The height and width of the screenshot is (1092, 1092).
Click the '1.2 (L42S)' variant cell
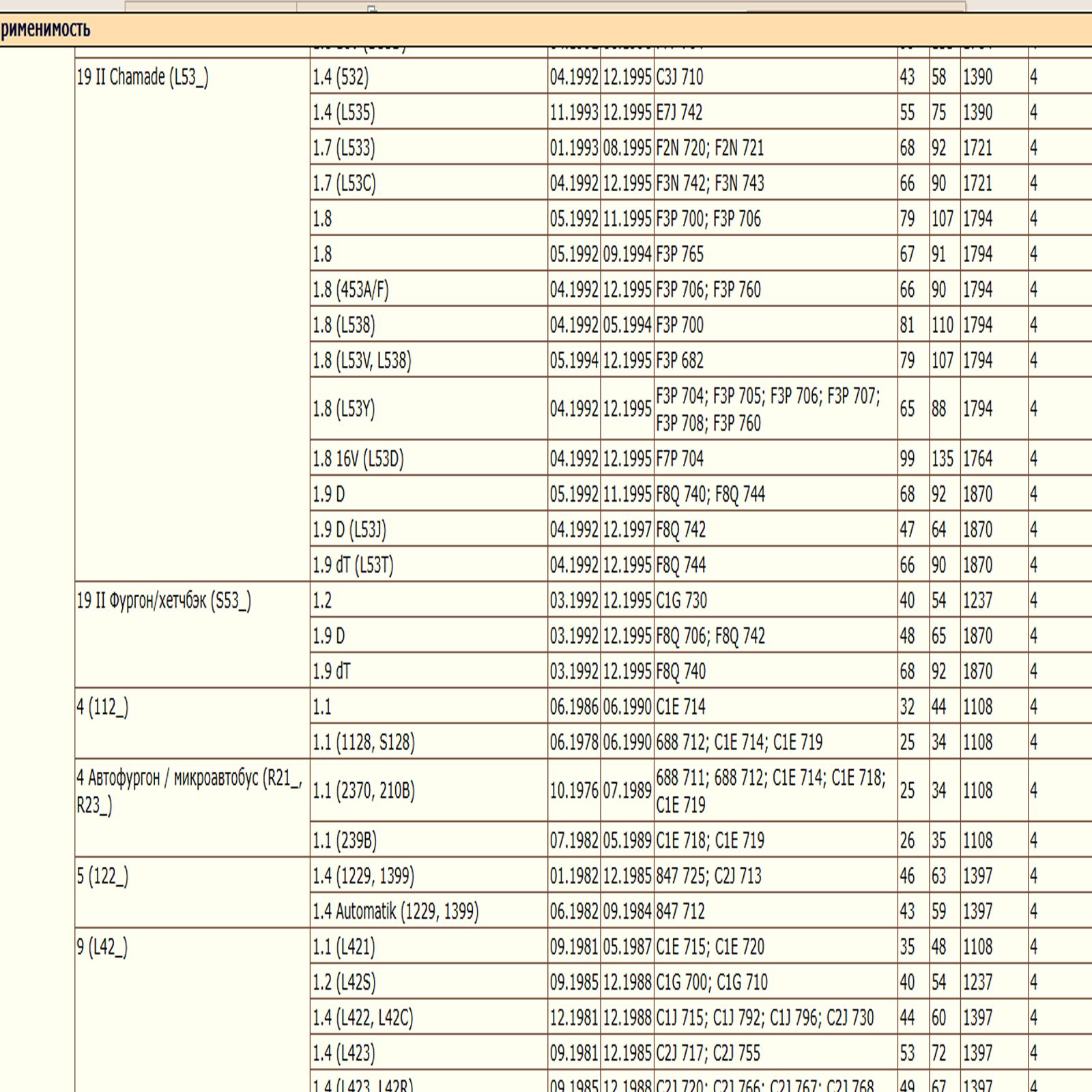344,982
